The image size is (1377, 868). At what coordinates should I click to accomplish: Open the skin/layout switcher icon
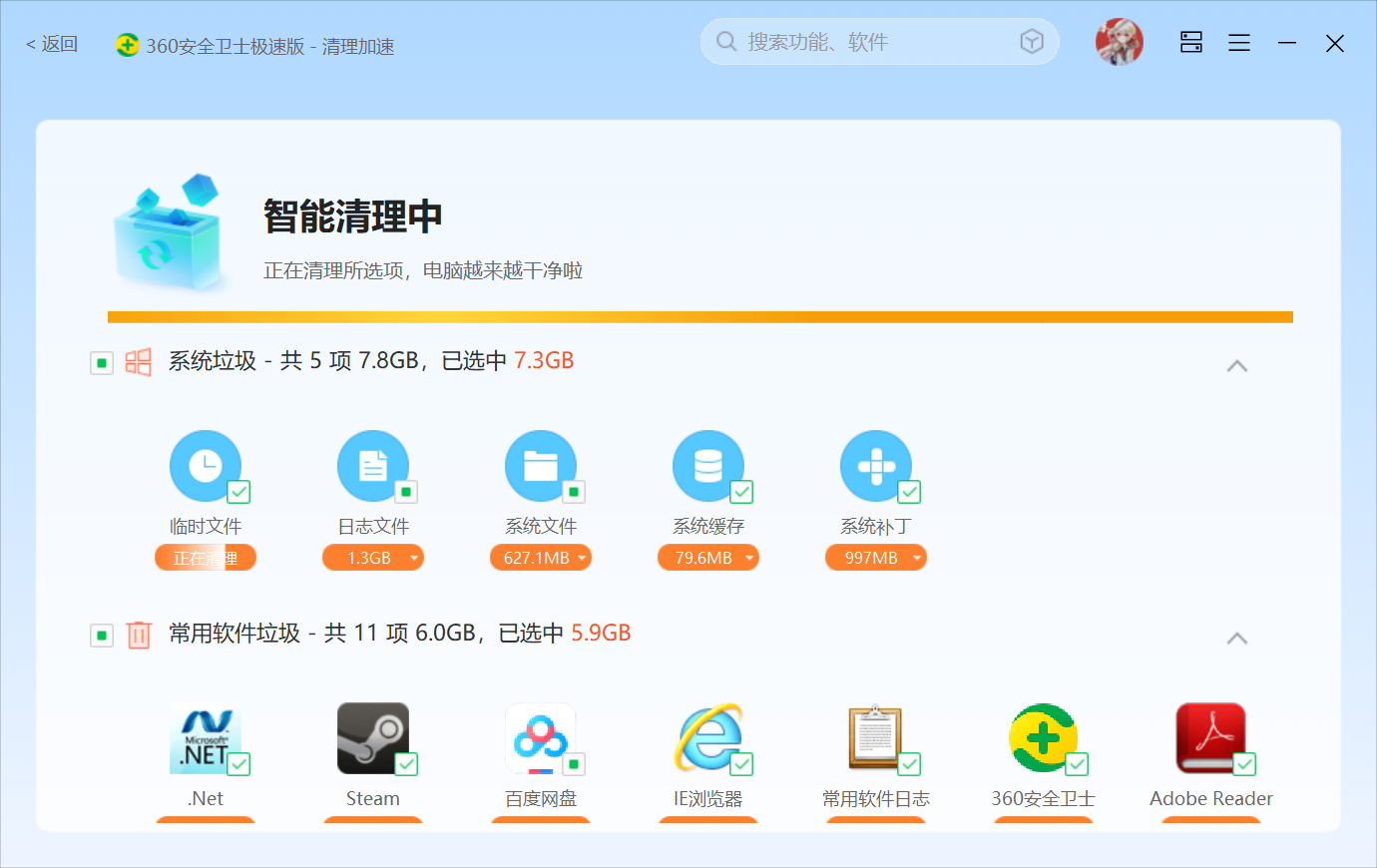[x=1191, y=42]
